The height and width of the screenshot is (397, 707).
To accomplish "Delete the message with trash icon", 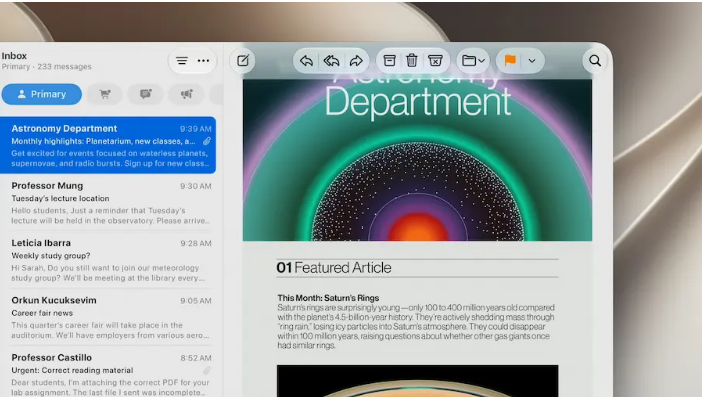I will 412,60.
